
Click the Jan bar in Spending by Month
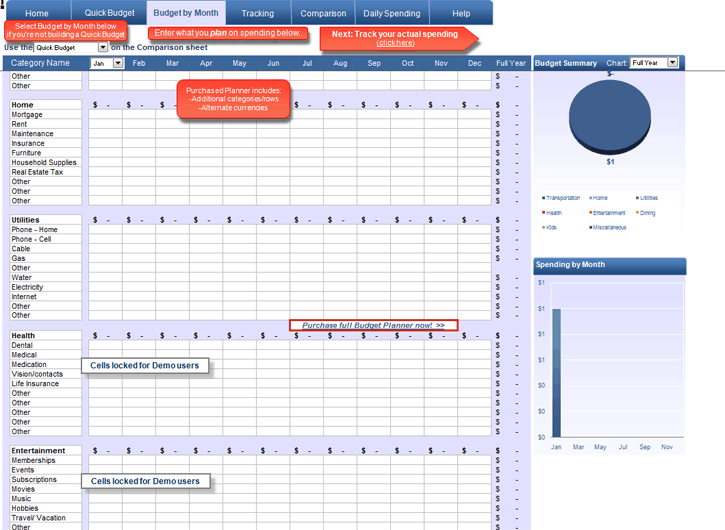(557, 373)
